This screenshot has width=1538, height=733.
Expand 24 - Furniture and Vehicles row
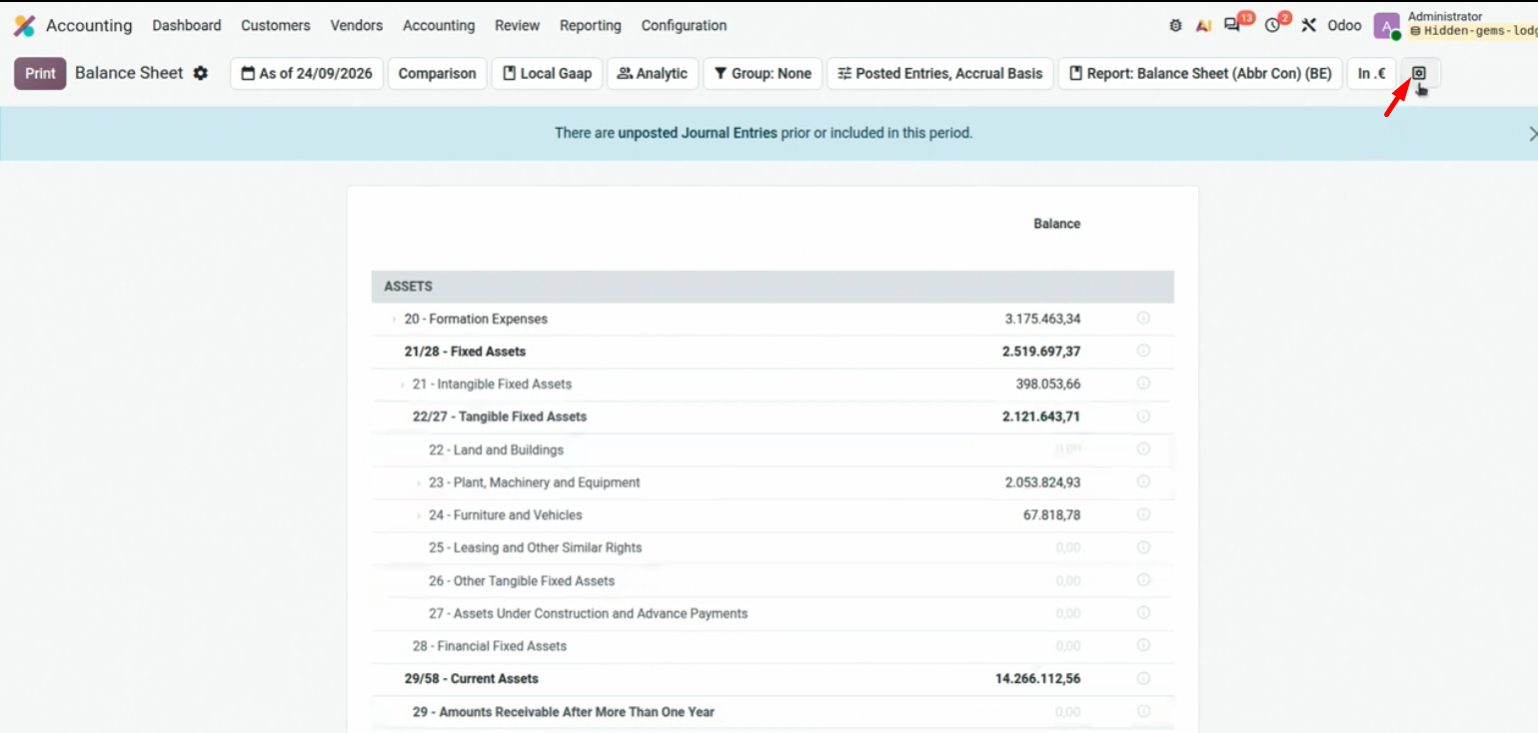coord(418,516)
